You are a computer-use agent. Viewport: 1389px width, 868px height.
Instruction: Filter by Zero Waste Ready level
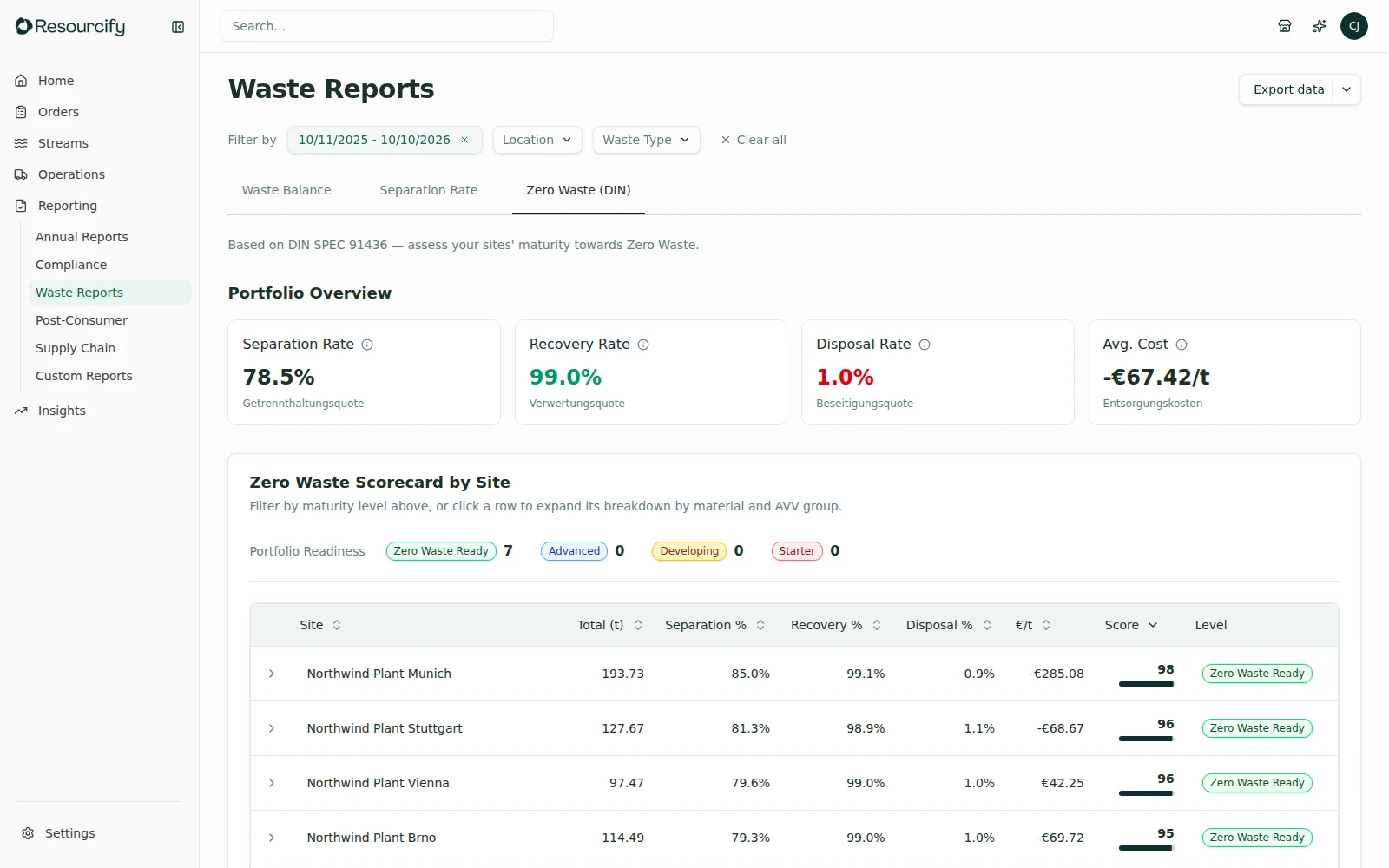(441, 551)
